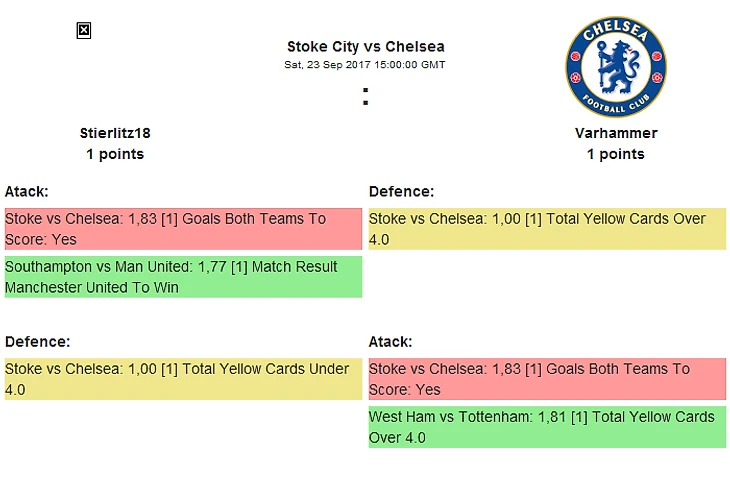Click the broken Stoke City image icon
This screenshot has width=730, height=480.
[84, 31]
